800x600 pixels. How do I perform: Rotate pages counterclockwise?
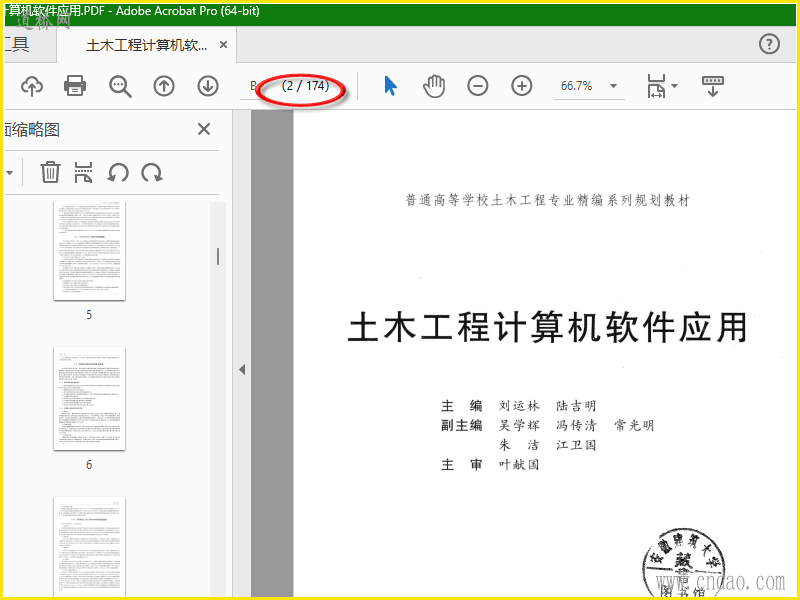[117, 172]
